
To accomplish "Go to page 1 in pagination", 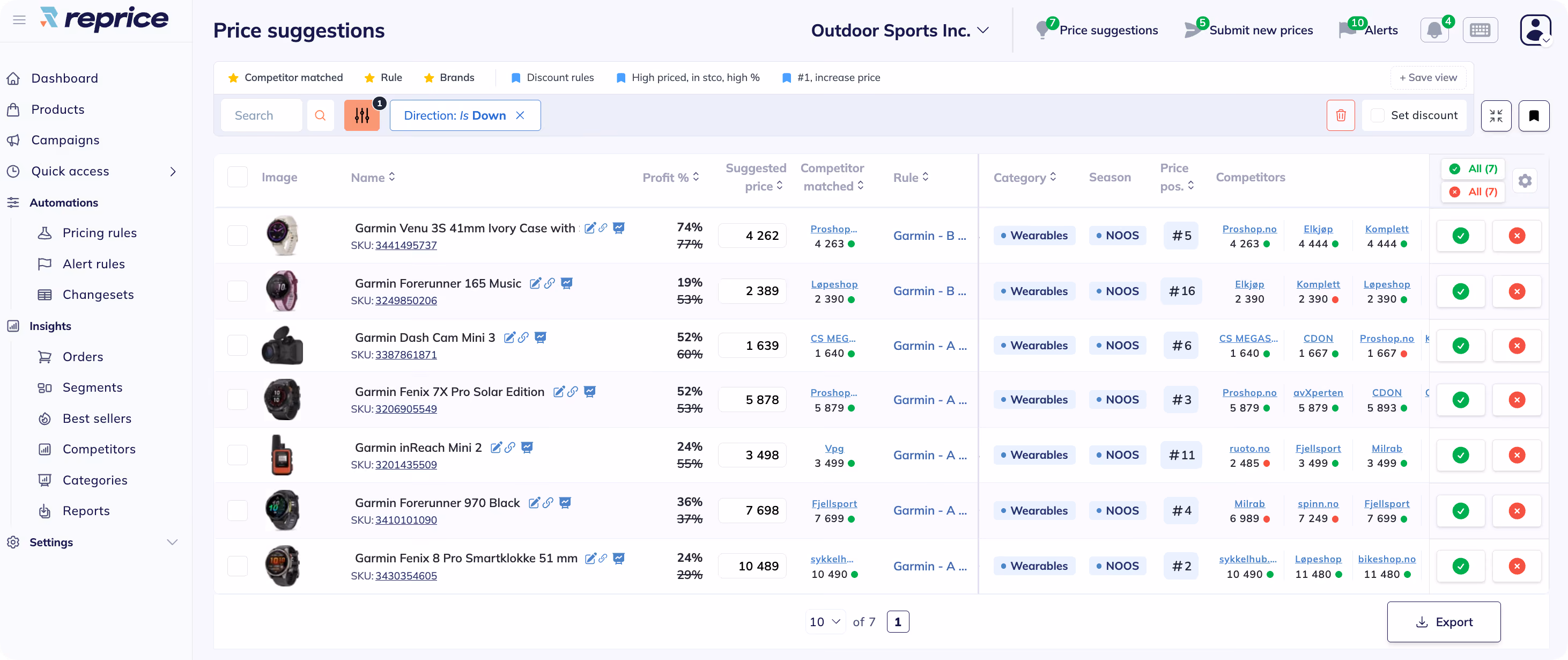I will tap(897, 622).
